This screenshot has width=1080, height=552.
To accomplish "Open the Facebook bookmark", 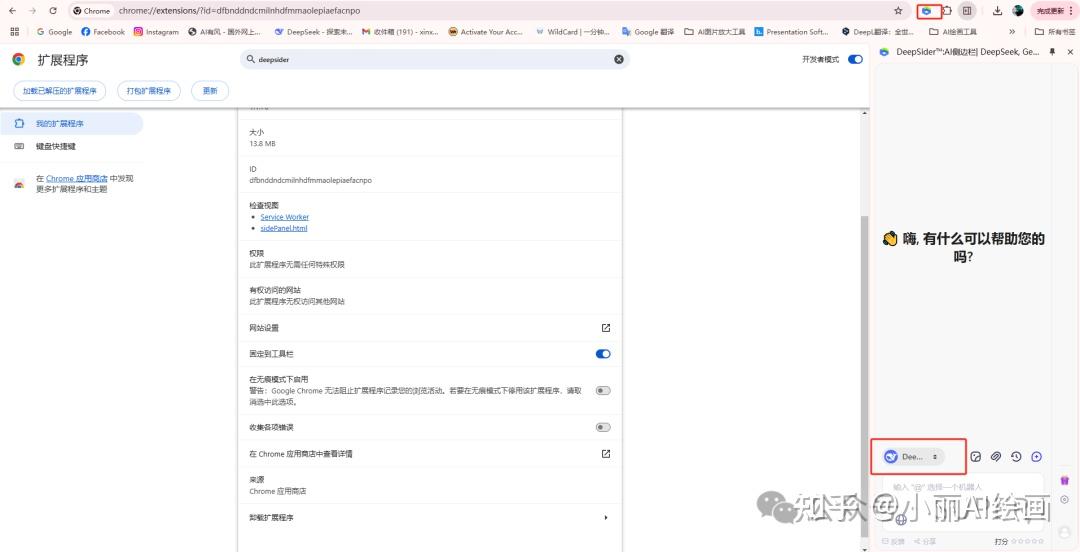I will pos(103,32).
